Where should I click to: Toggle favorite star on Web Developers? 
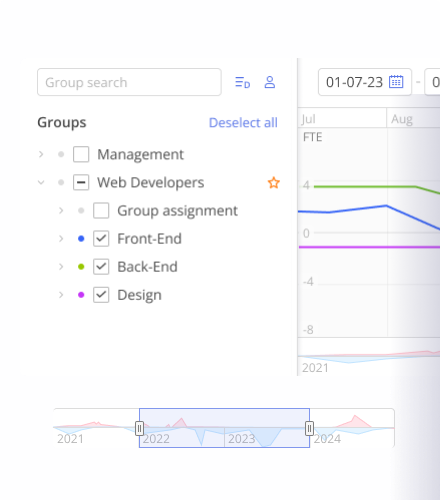pos(274,183)
